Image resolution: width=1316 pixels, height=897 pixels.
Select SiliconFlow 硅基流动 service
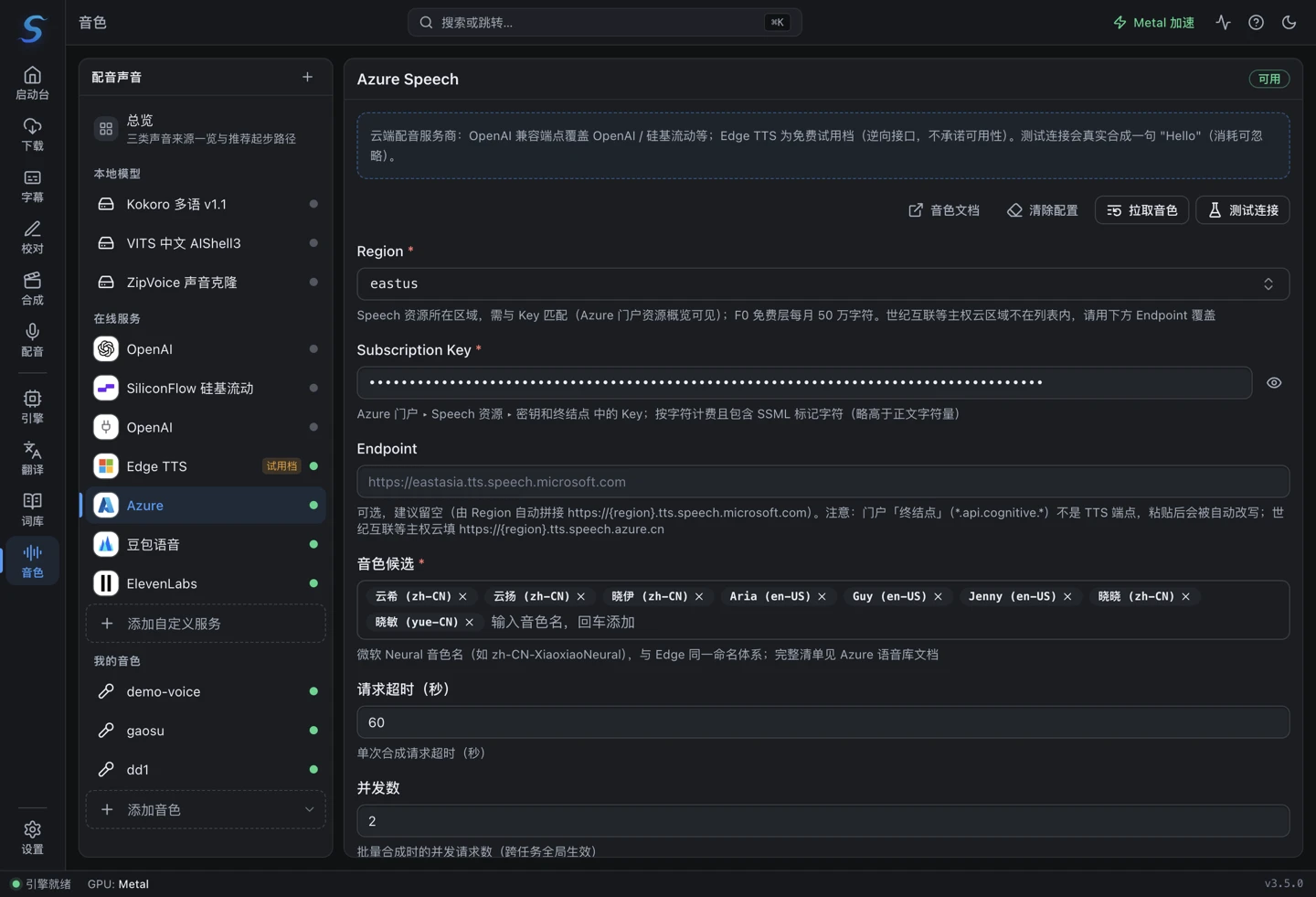pos(206,389)
